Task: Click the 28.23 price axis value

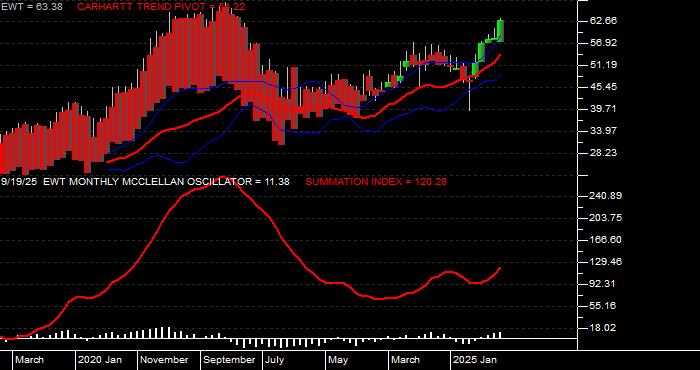Action: coord(603,153)
